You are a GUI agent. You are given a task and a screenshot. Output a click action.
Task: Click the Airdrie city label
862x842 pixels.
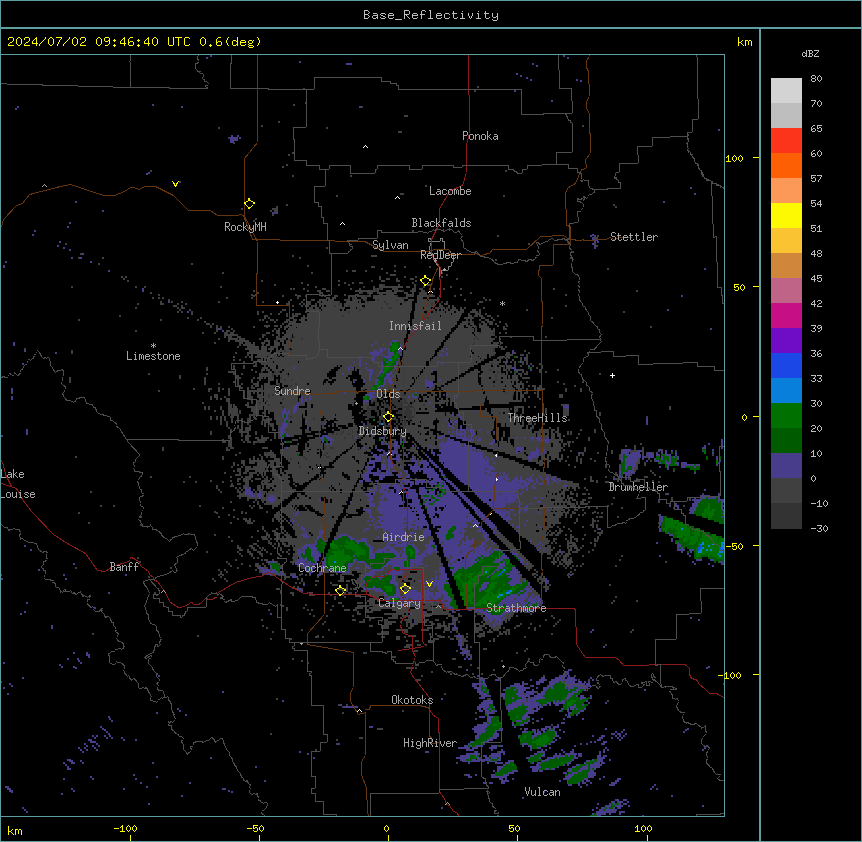[x=403, y=537]
